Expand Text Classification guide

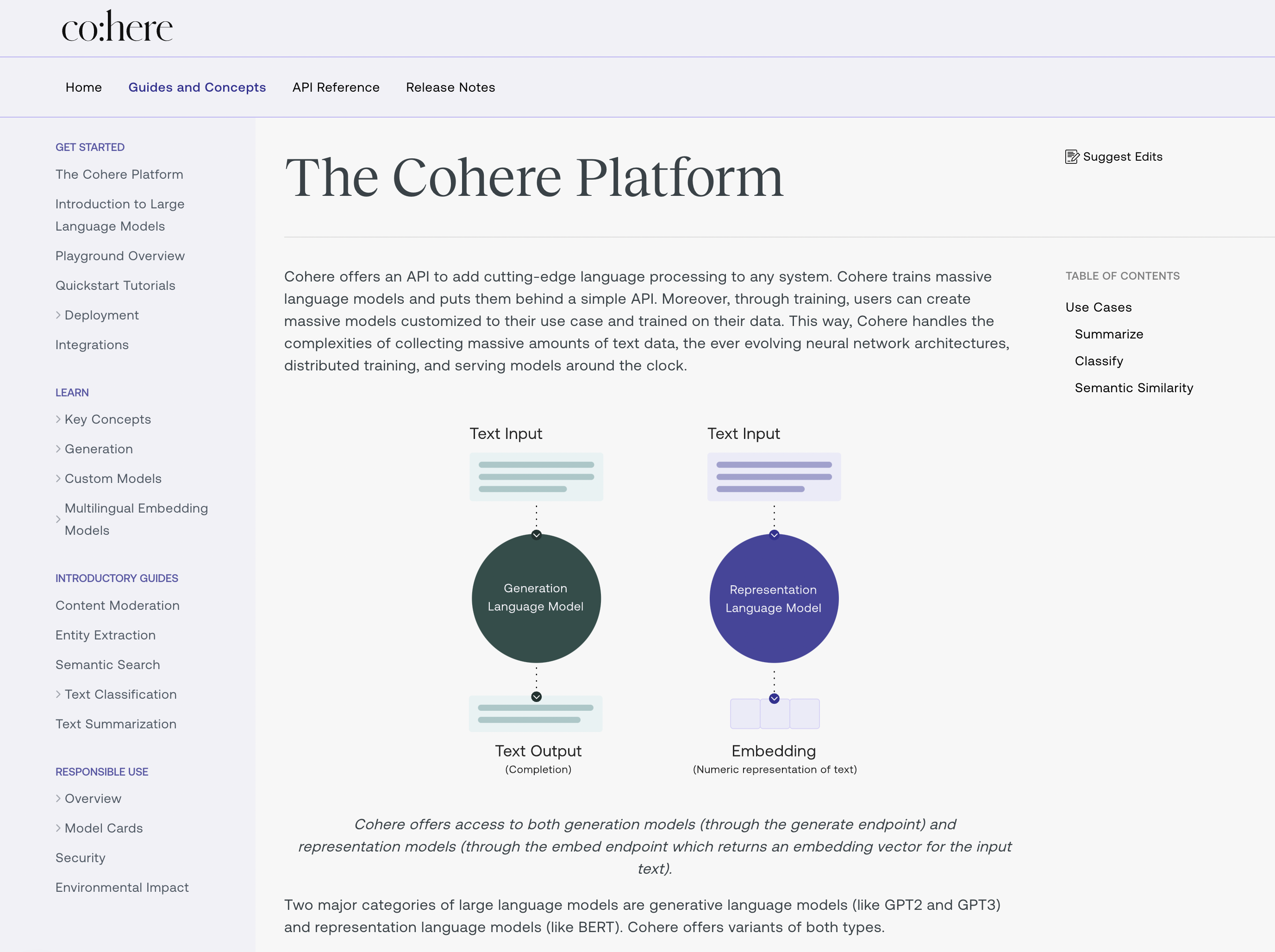pyautogui.click(x=58, y=695)
